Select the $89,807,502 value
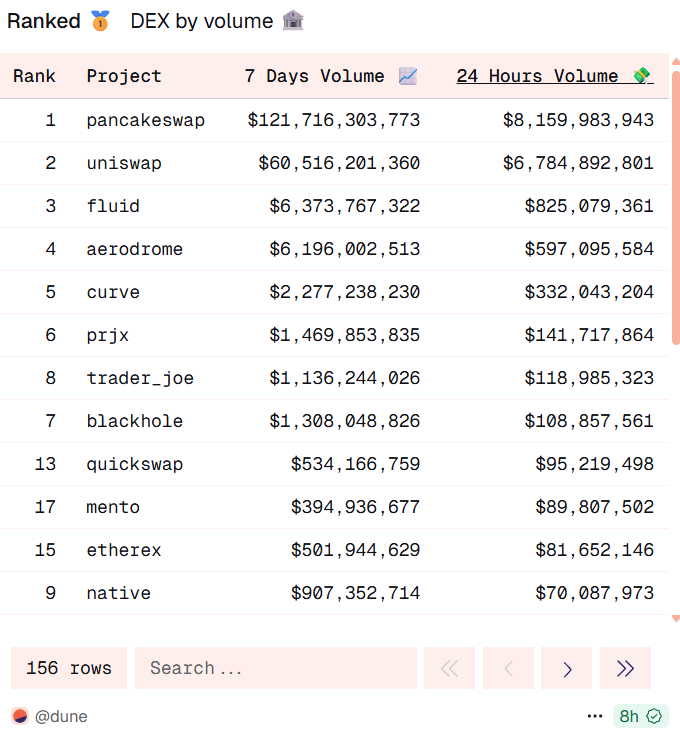680x737 pixels. tap(594, 507)
